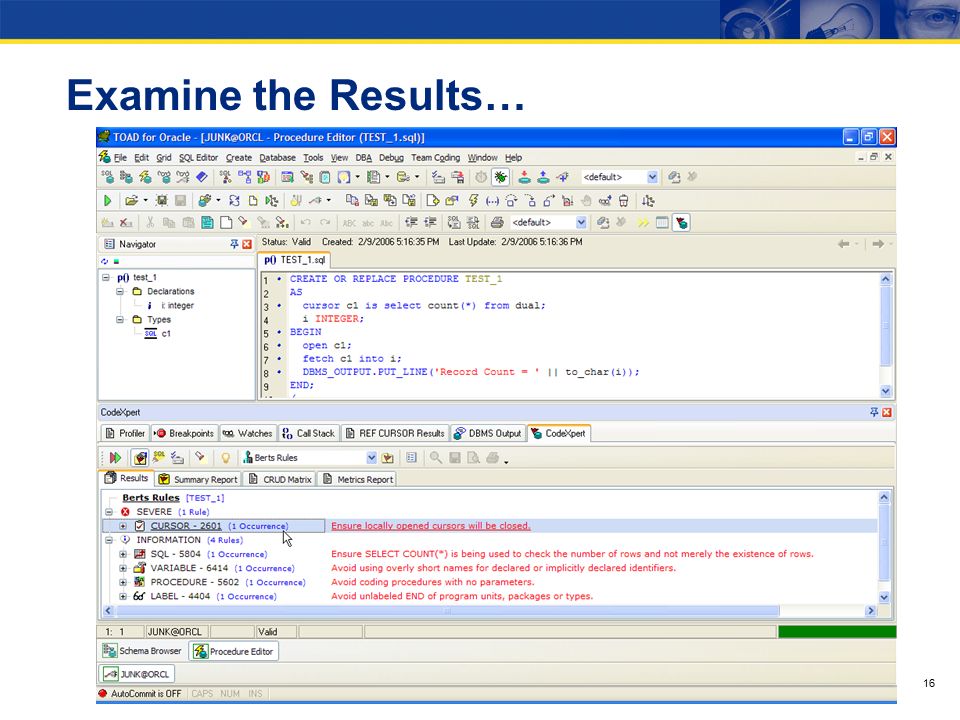Click the Trace Out debug icon
The width and height of the screenshot is (960, 720).
tap(549, 201)
